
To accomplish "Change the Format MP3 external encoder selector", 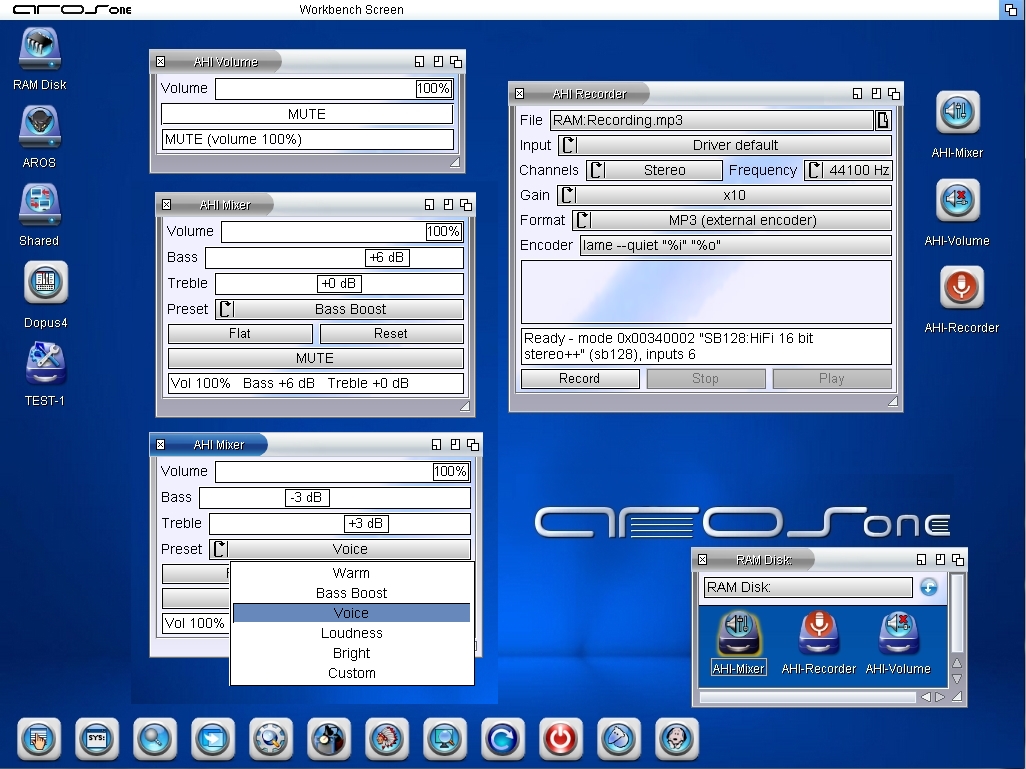I will click(x=732, y=220).
